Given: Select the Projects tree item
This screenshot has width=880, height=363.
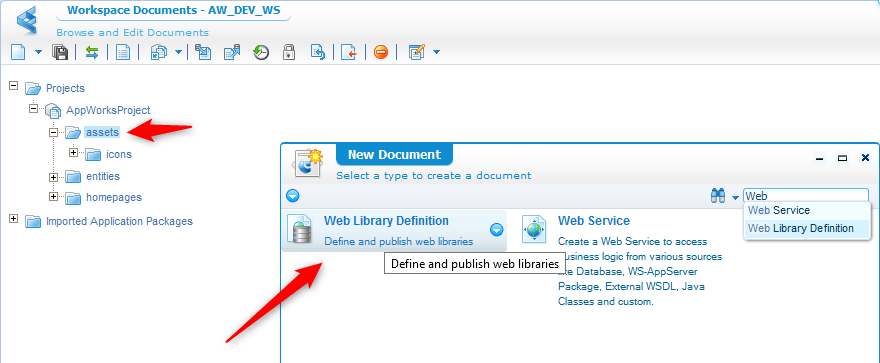Looking at the screenshot, I should pos(65,88).
